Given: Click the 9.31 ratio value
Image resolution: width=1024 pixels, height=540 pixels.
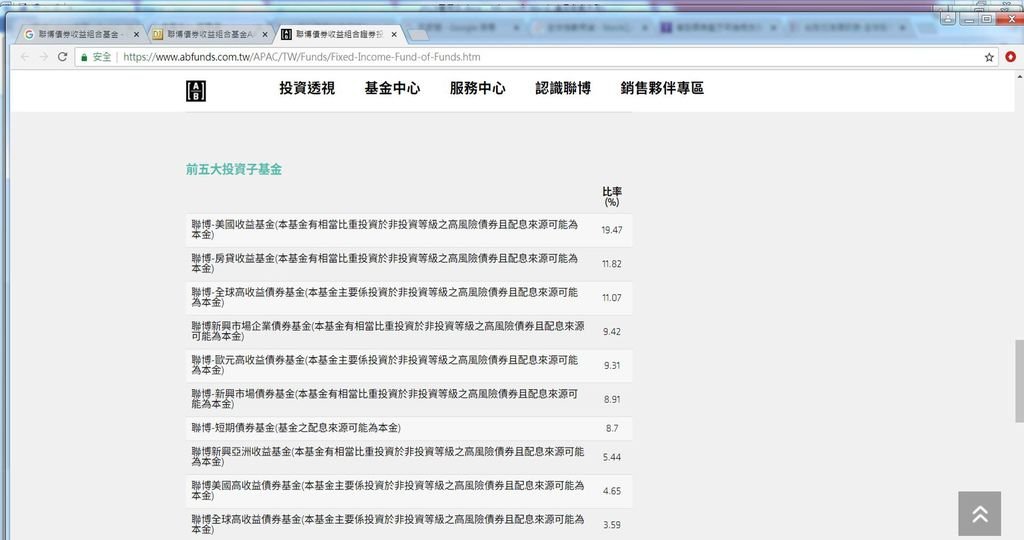Looking at the screenshot, I should tap(612, 366).
